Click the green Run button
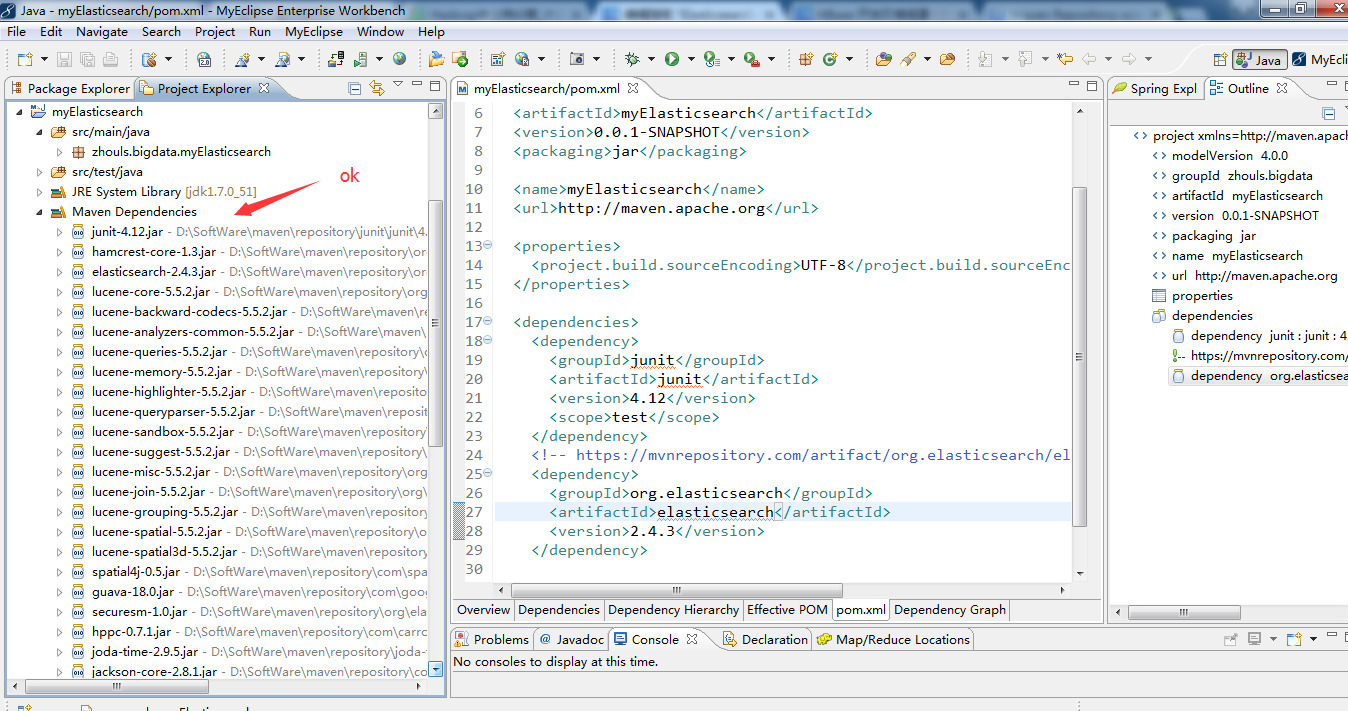 tap(672, 59)
